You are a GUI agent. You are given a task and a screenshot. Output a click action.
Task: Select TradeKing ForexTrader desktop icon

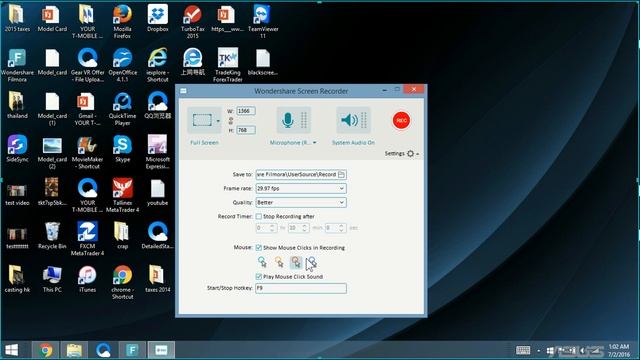[x=228, y=65]
